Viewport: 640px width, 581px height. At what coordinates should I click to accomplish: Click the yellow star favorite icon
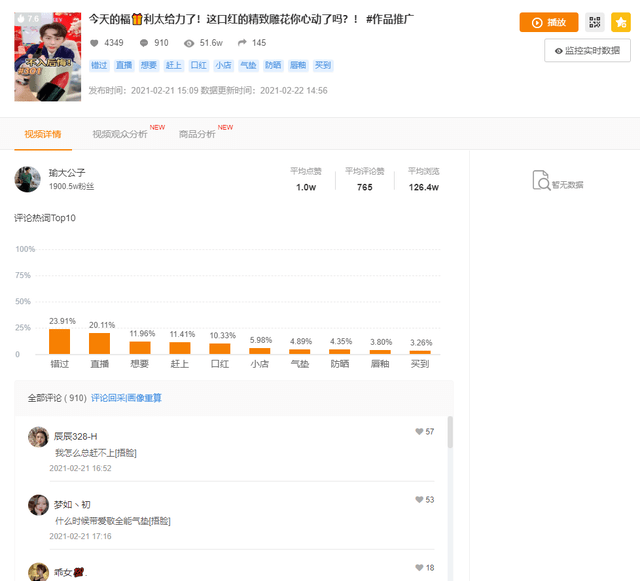pyautogui.click(x=620, y=22)
